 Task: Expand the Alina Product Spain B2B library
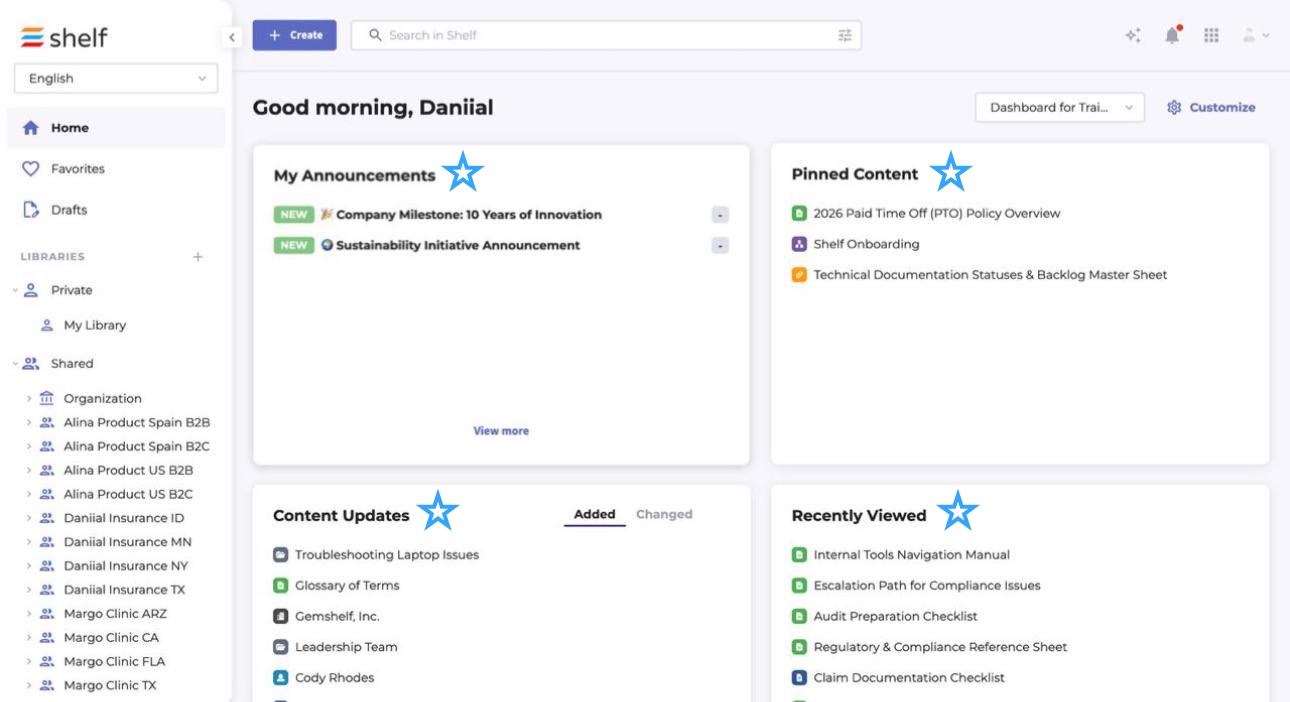(x=30, y=423)
